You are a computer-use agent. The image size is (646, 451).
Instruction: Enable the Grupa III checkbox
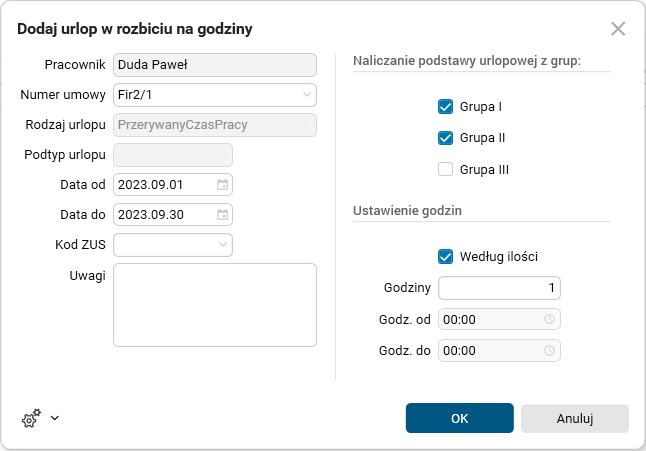click(x=446, y=170)
